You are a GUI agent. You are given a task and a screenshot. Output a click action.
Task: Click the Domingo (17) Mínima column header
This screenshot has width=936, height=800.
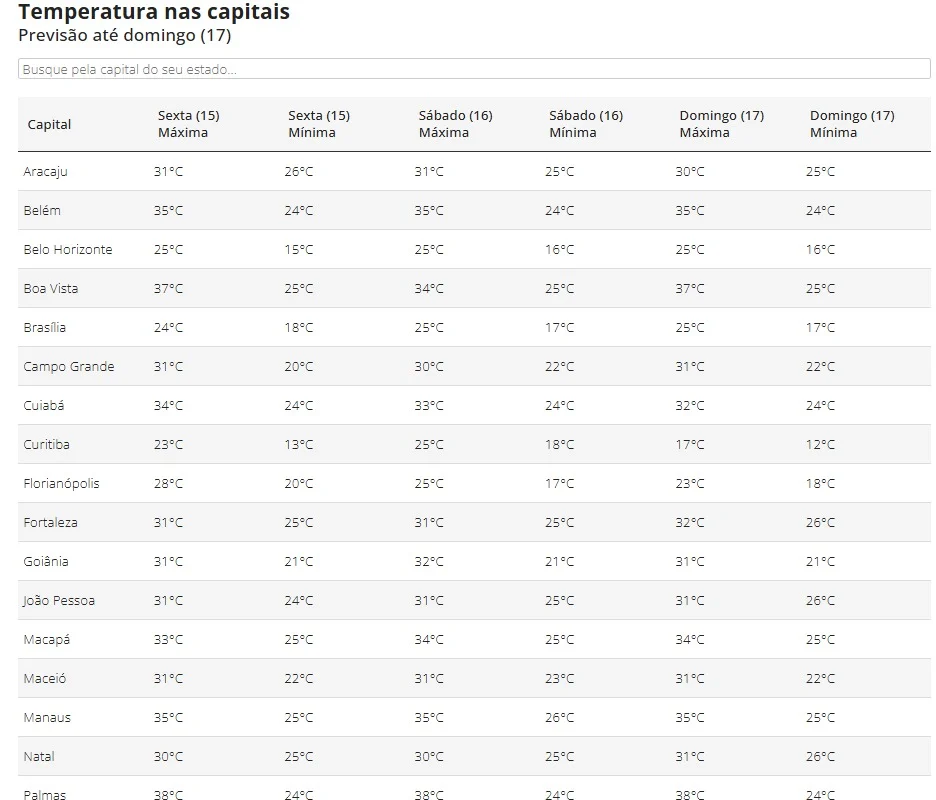852,124
